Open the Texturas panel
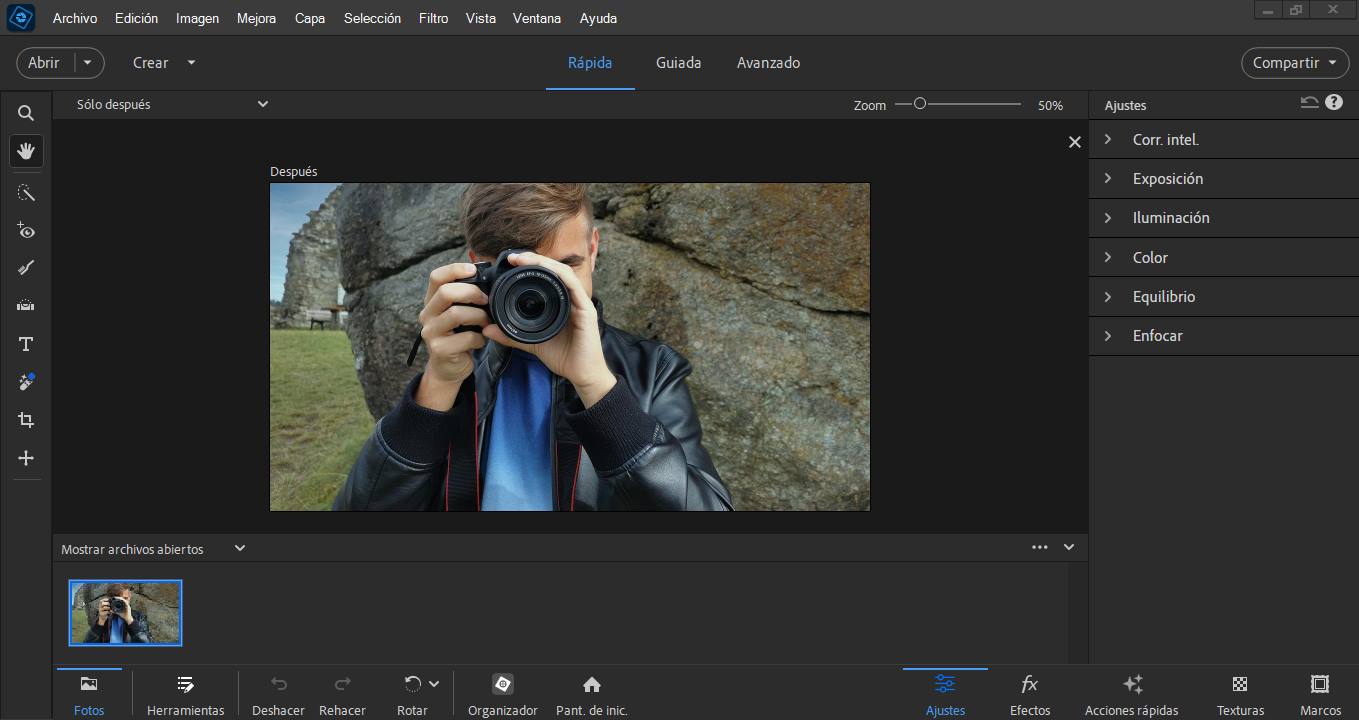Screen dimensions: 1359x720 point(1239,693)
